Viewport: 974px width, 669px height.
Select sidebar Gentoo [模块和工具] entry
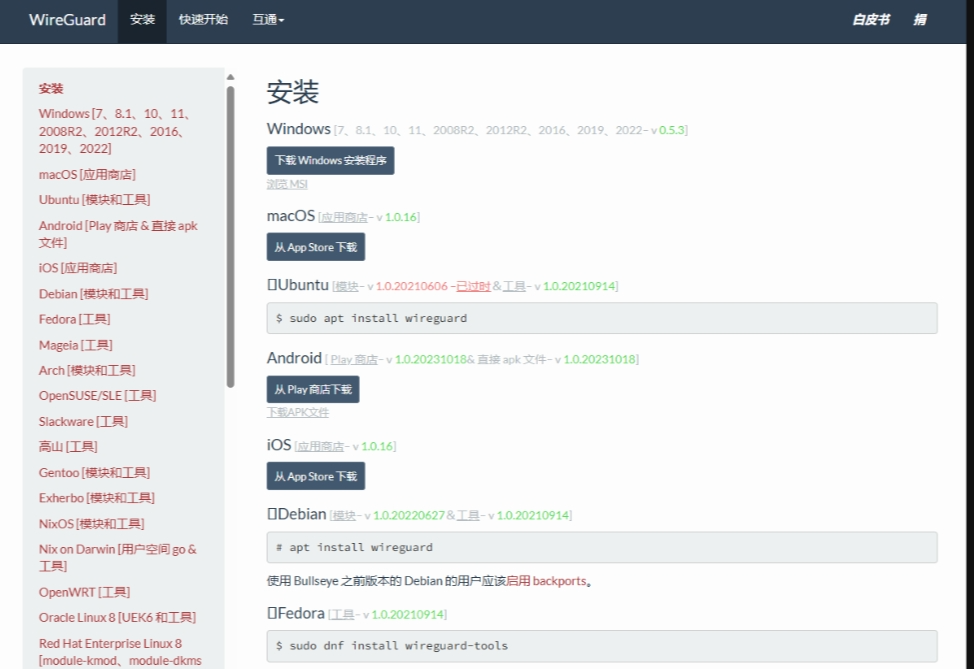[x=94, y=473]
